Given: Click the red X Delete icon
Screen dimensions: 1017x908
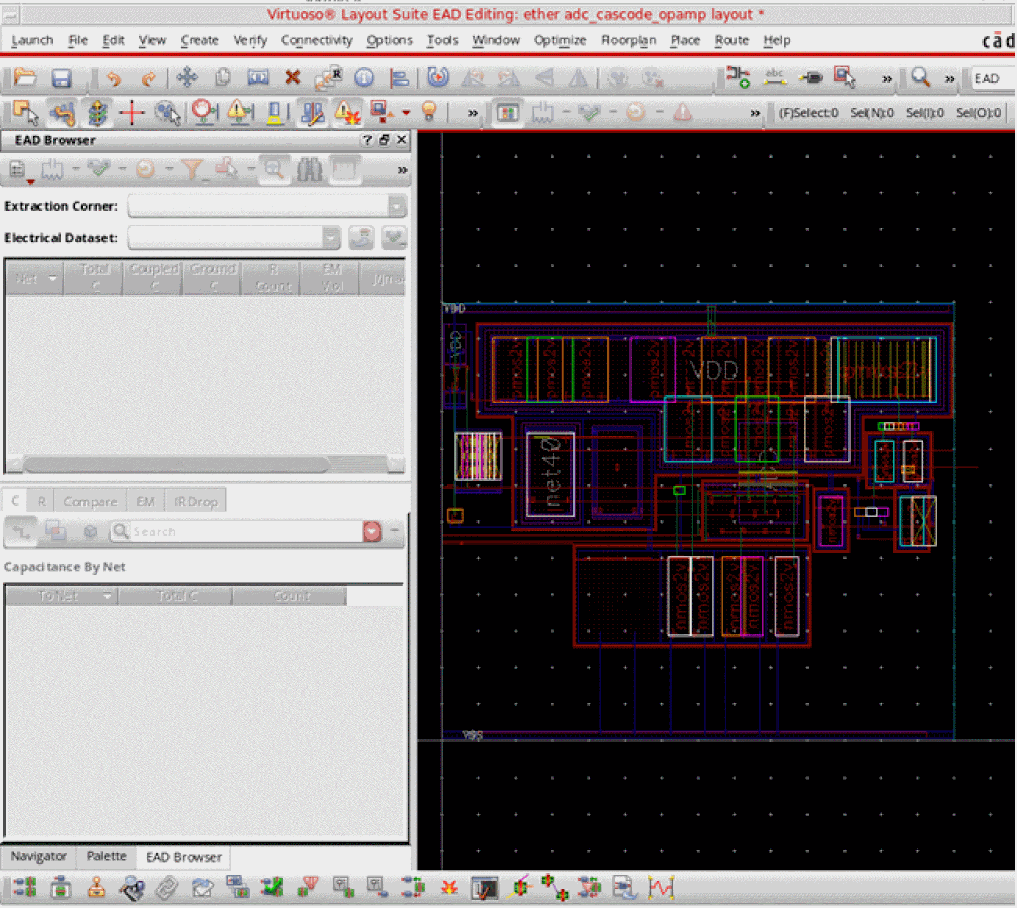Looking at the screenshot, I should (292, 78).
